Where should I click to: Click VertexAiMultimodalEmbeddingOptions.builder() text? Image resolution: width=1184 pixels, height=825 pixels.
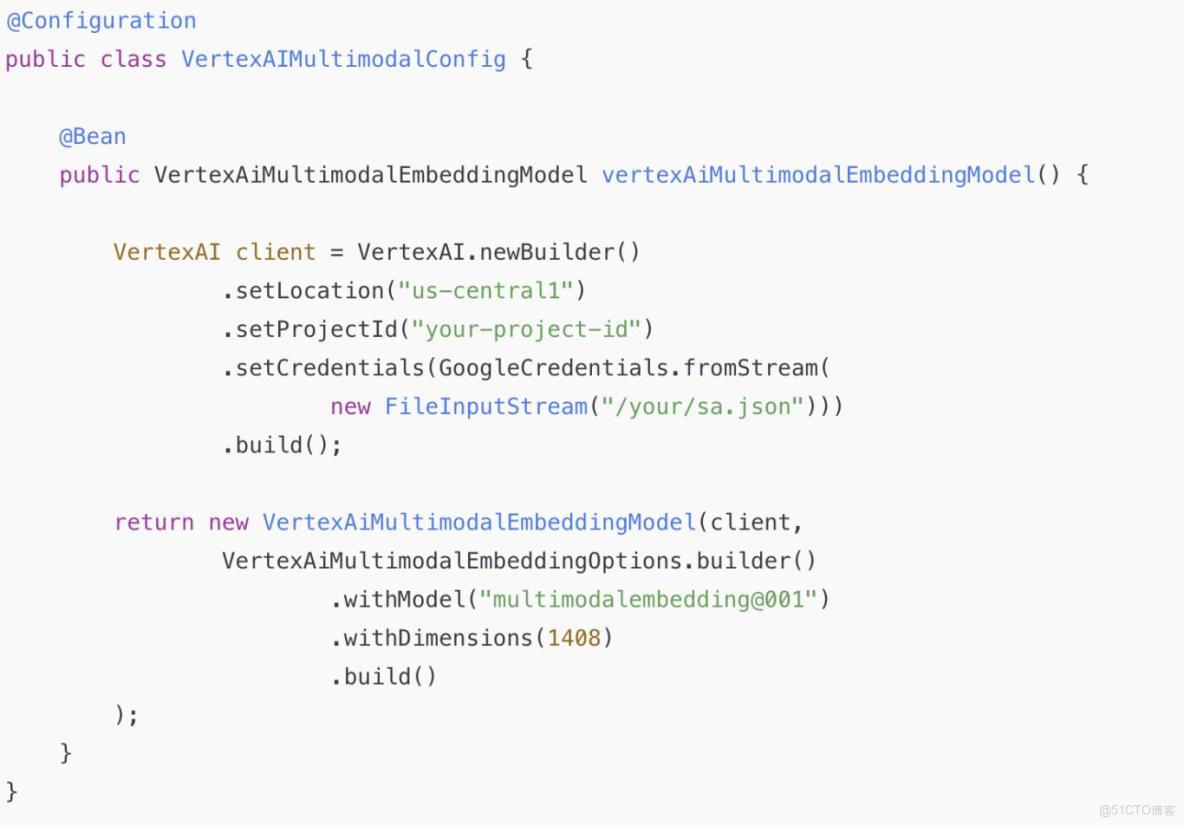[519, 561]
